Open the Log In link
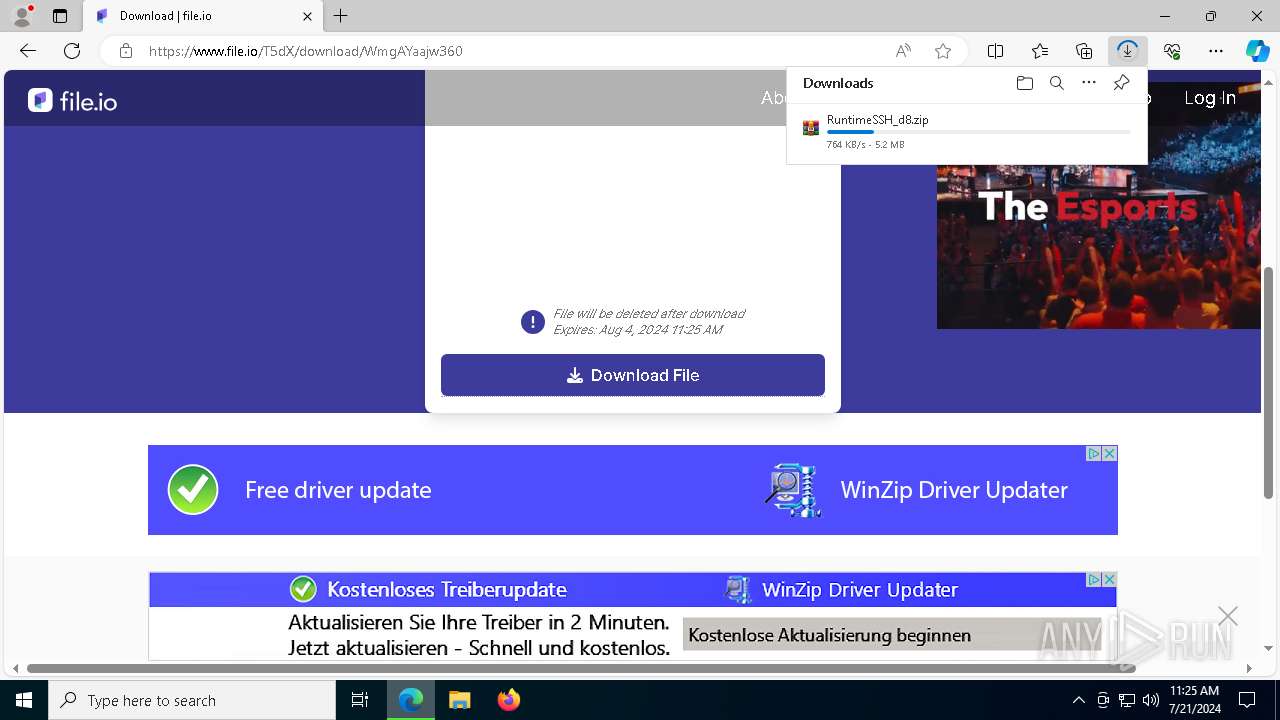1280x720 pixels. point(1210,98)
